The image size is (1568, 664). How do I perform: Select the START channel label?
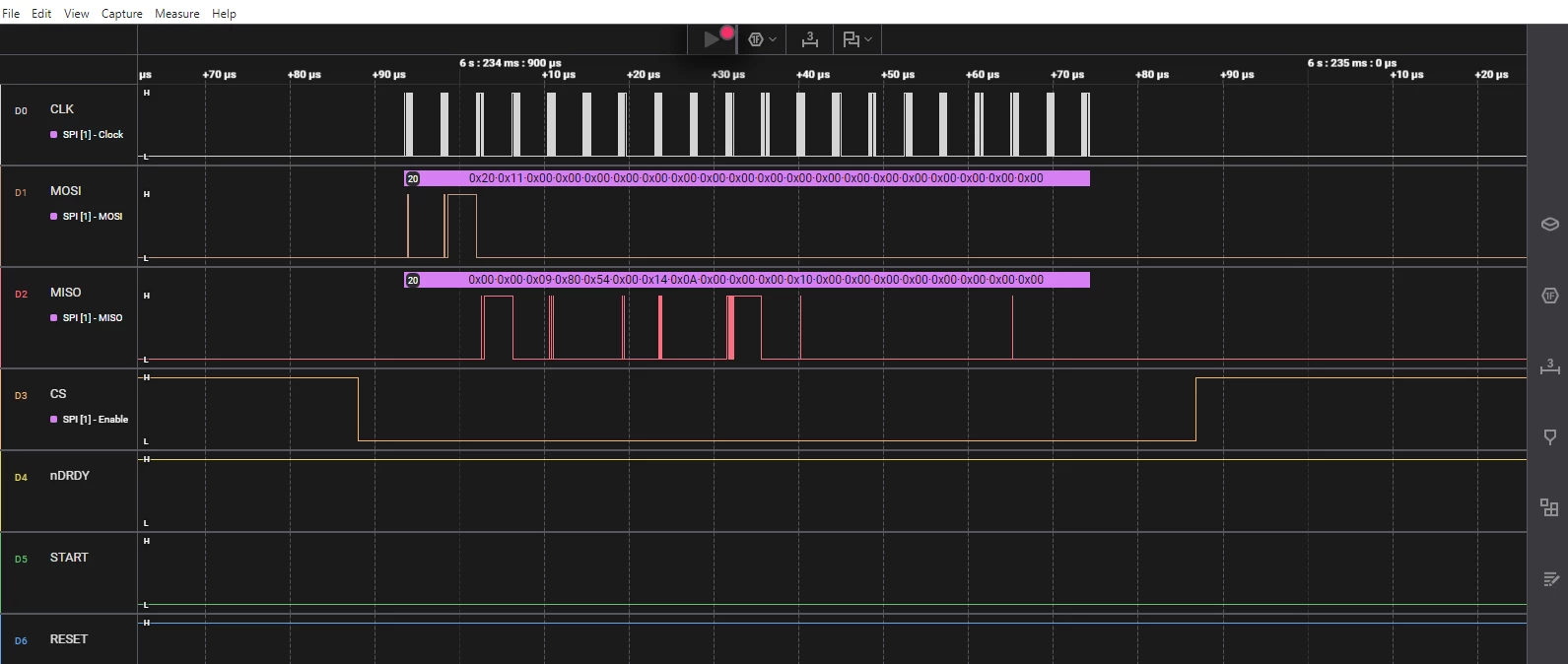pos(69,558)
